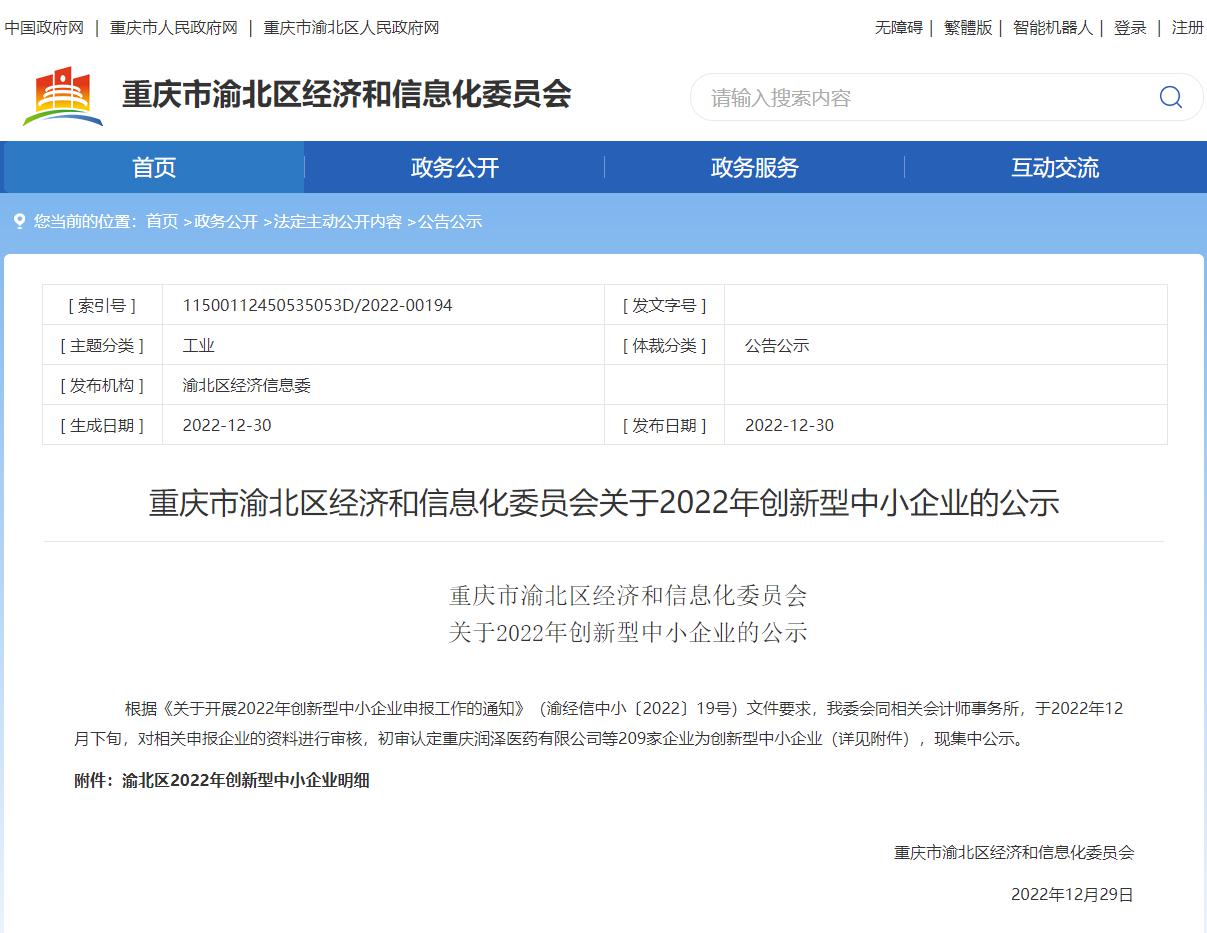Click the location pin icon in breadcrumb bar
Screen dimensions: 1207x933
click(x=19, y=221)
